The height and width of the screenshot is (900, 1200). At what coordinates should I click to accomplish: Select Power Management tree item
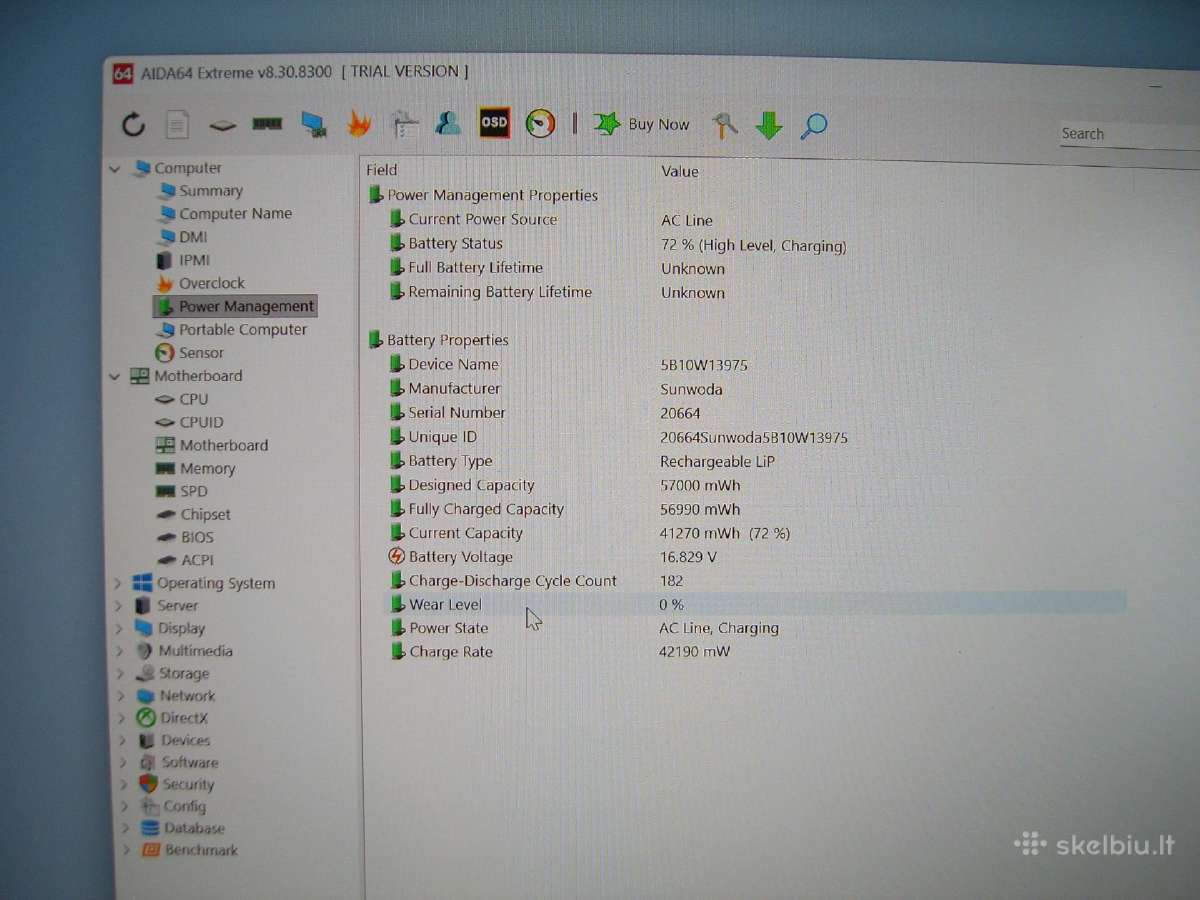236,306
